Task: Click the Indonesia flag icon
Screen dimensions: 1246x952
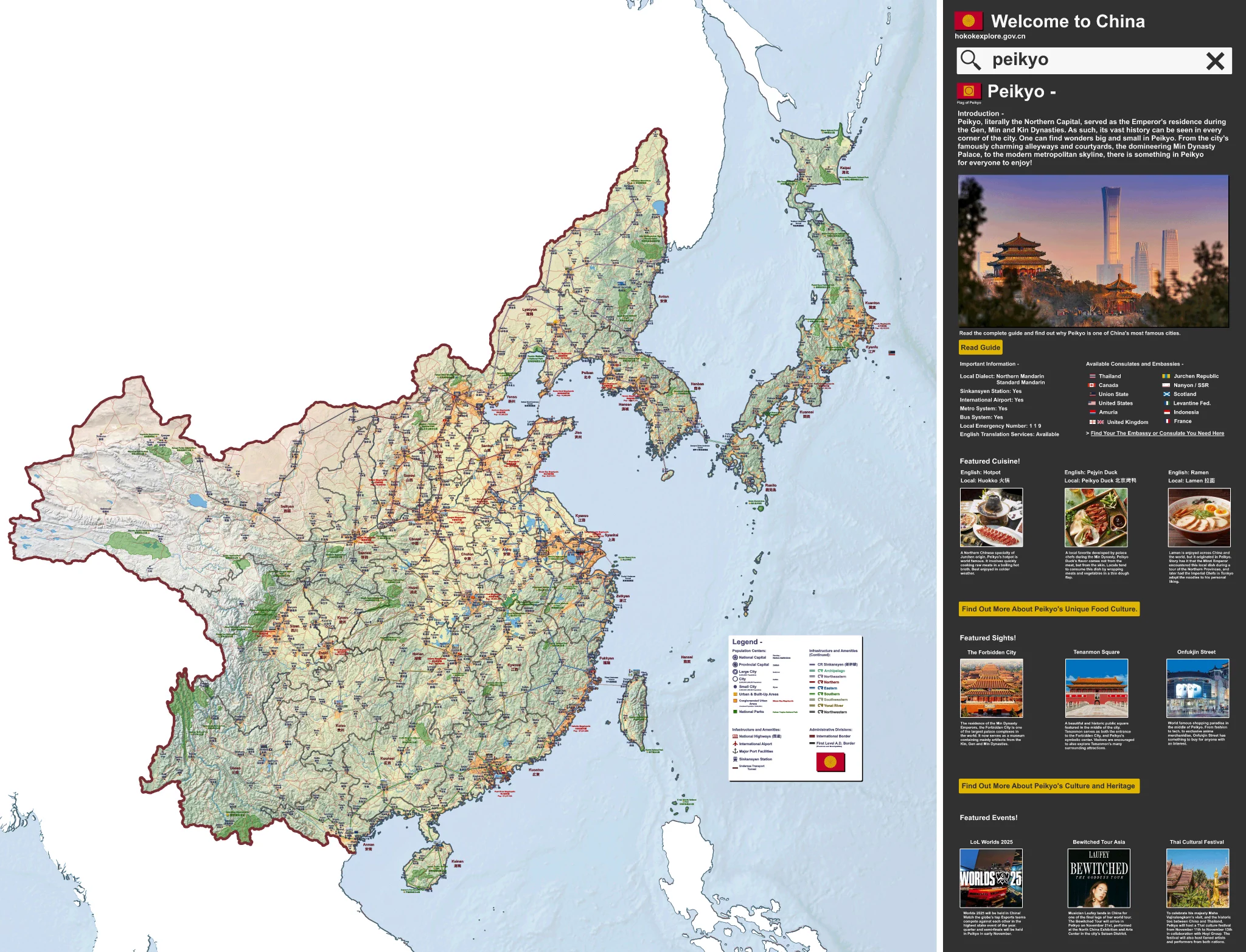Action: click(x=1166, y=412)
